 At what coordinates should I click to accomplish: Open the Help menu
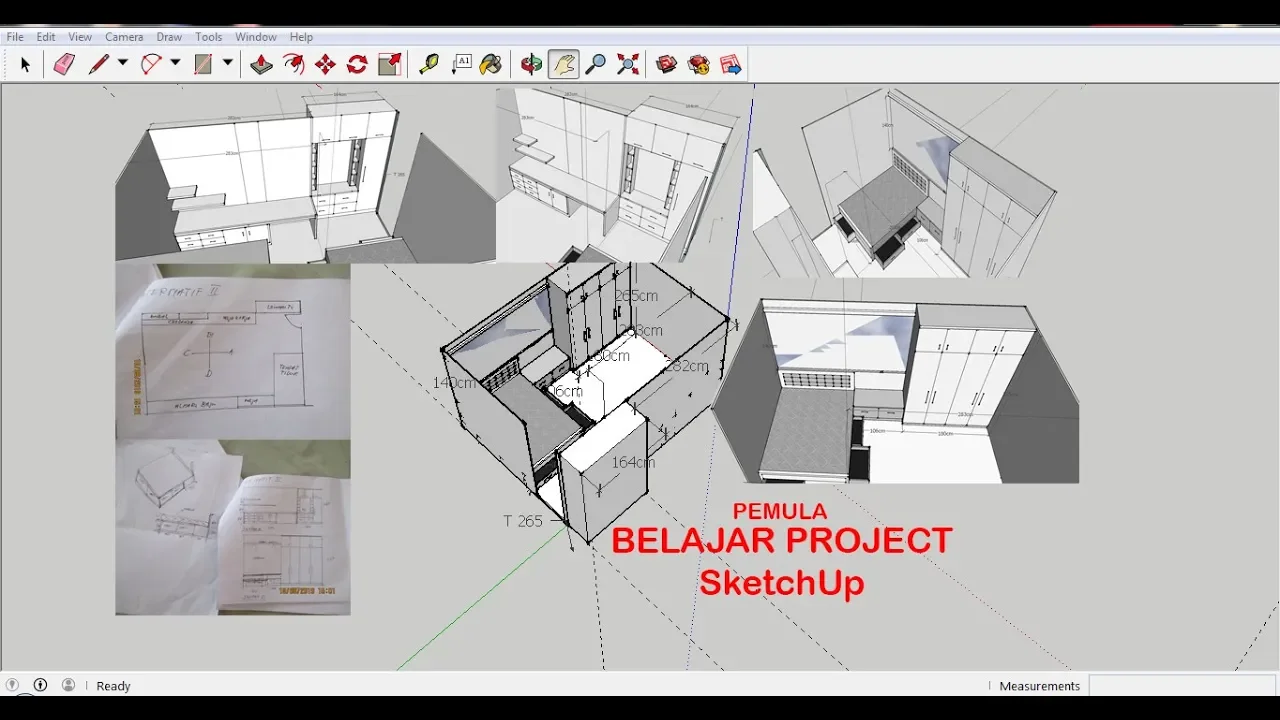click(x=301, y=37)
